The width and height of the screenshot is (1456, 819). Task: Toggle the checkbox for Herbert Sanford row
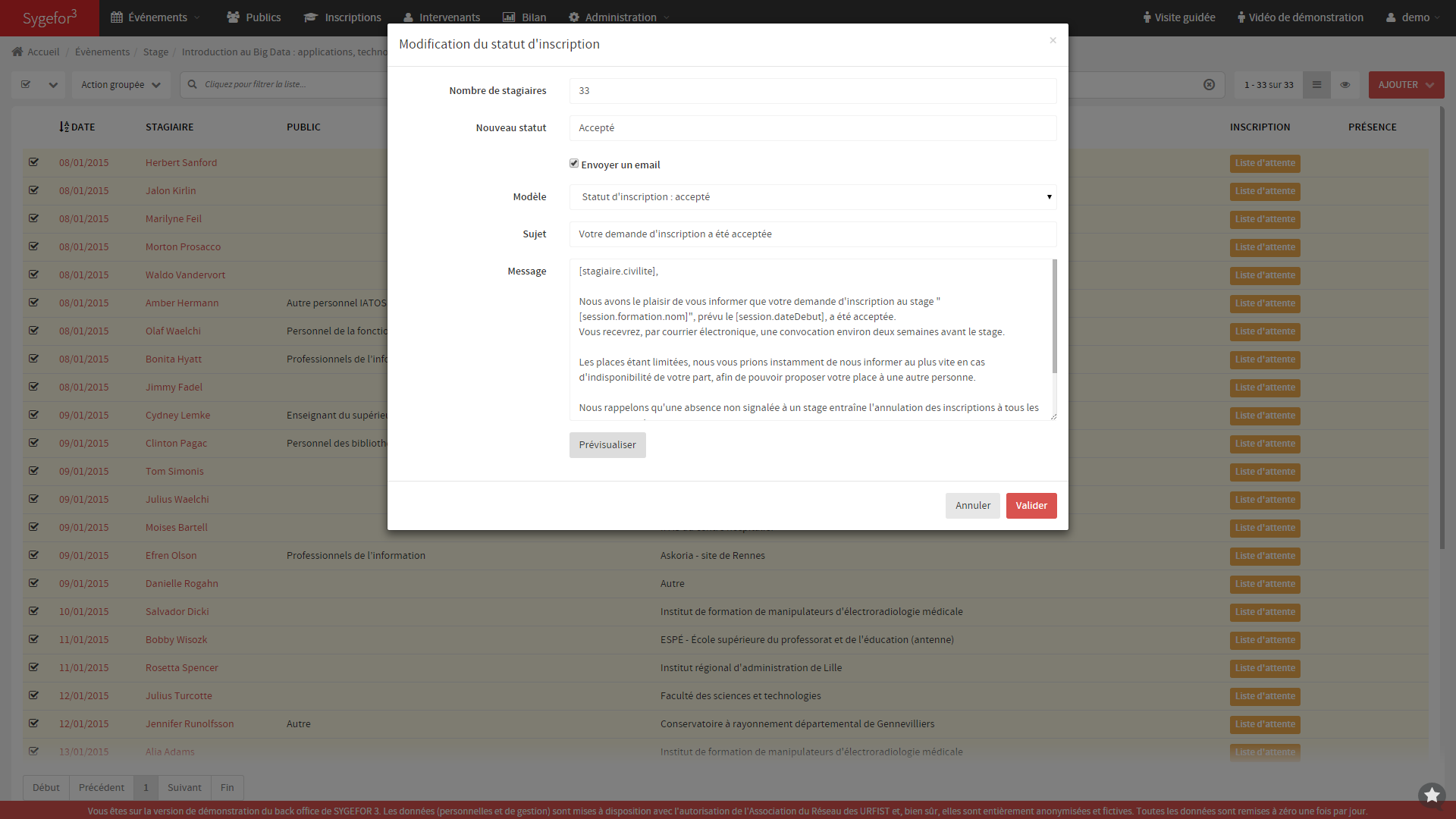(33, 162)
